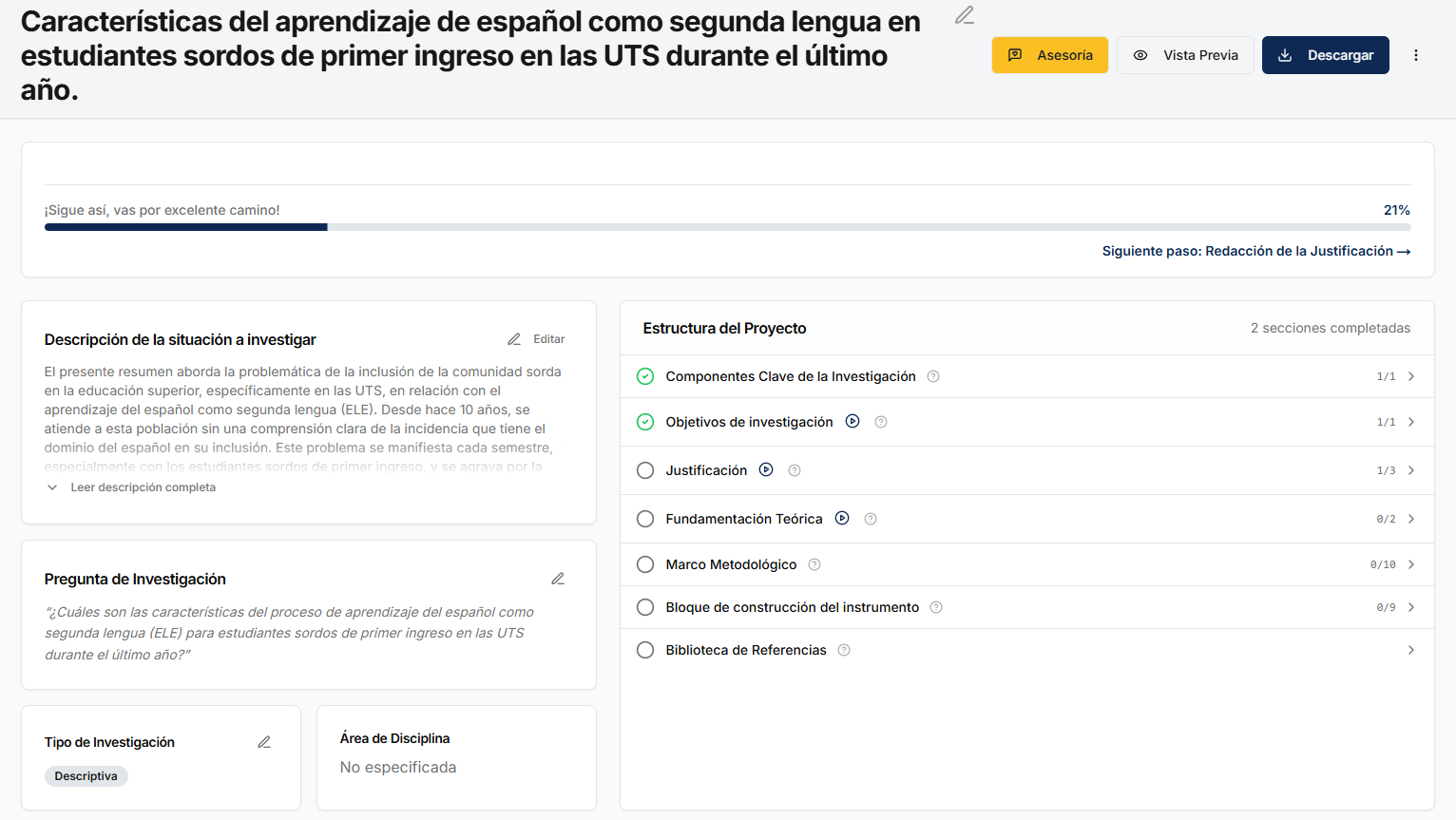Go to Siguiente paso: Redacción de la Justificación
Viewport: 1456px width, 820px height.
point(1256,251)
